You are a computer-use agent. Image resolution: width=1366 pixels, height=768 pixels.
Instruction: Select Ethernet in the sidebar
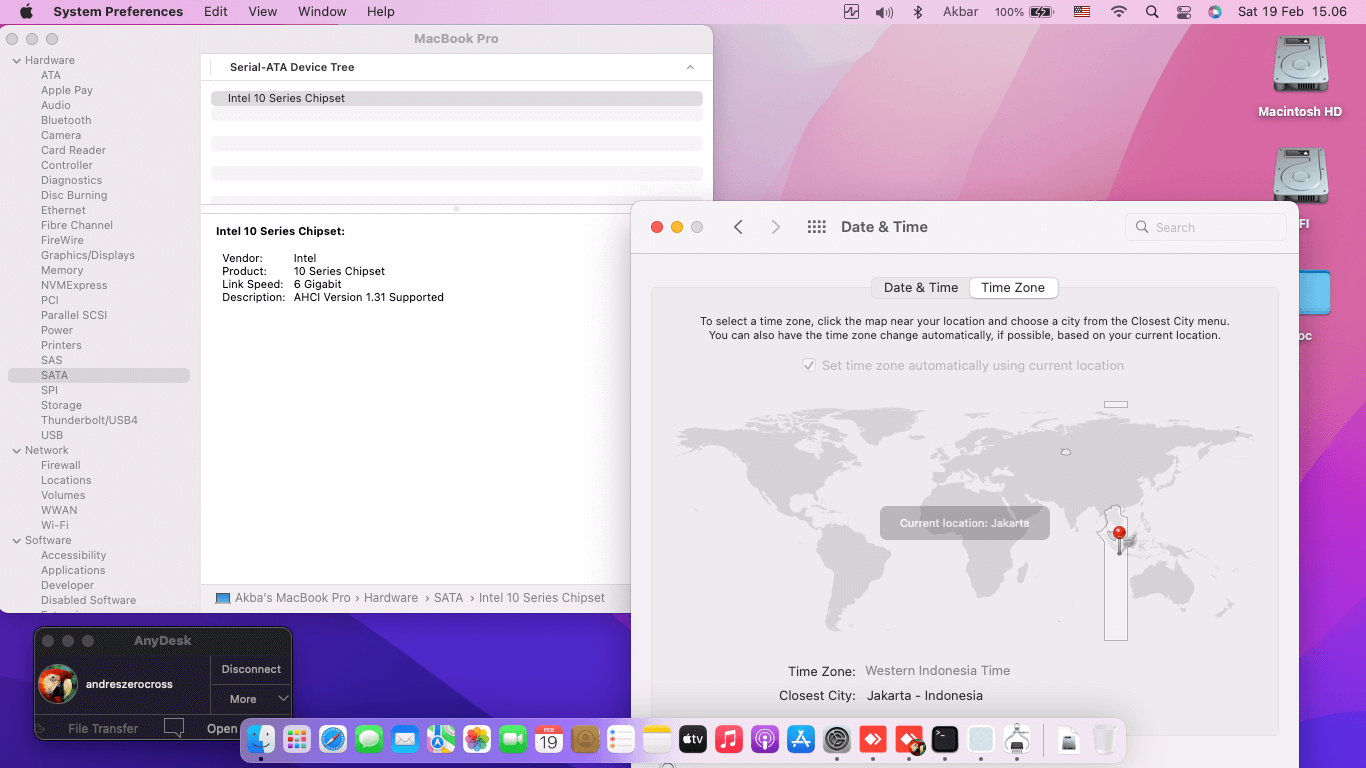[63, 210]
